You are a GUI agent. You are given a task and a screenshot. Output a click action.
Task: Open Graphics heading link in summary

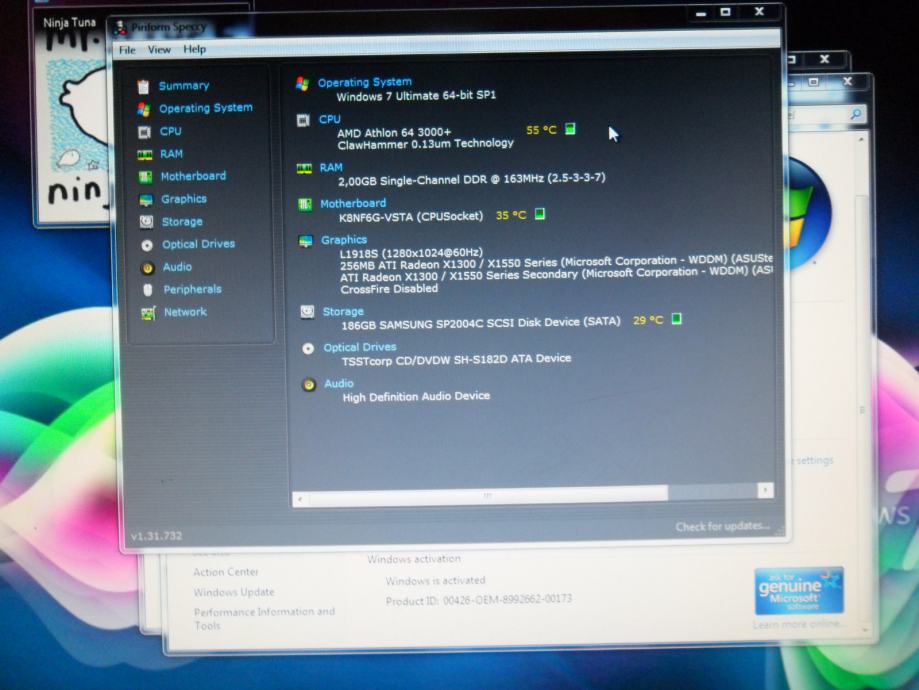(344, 240)
